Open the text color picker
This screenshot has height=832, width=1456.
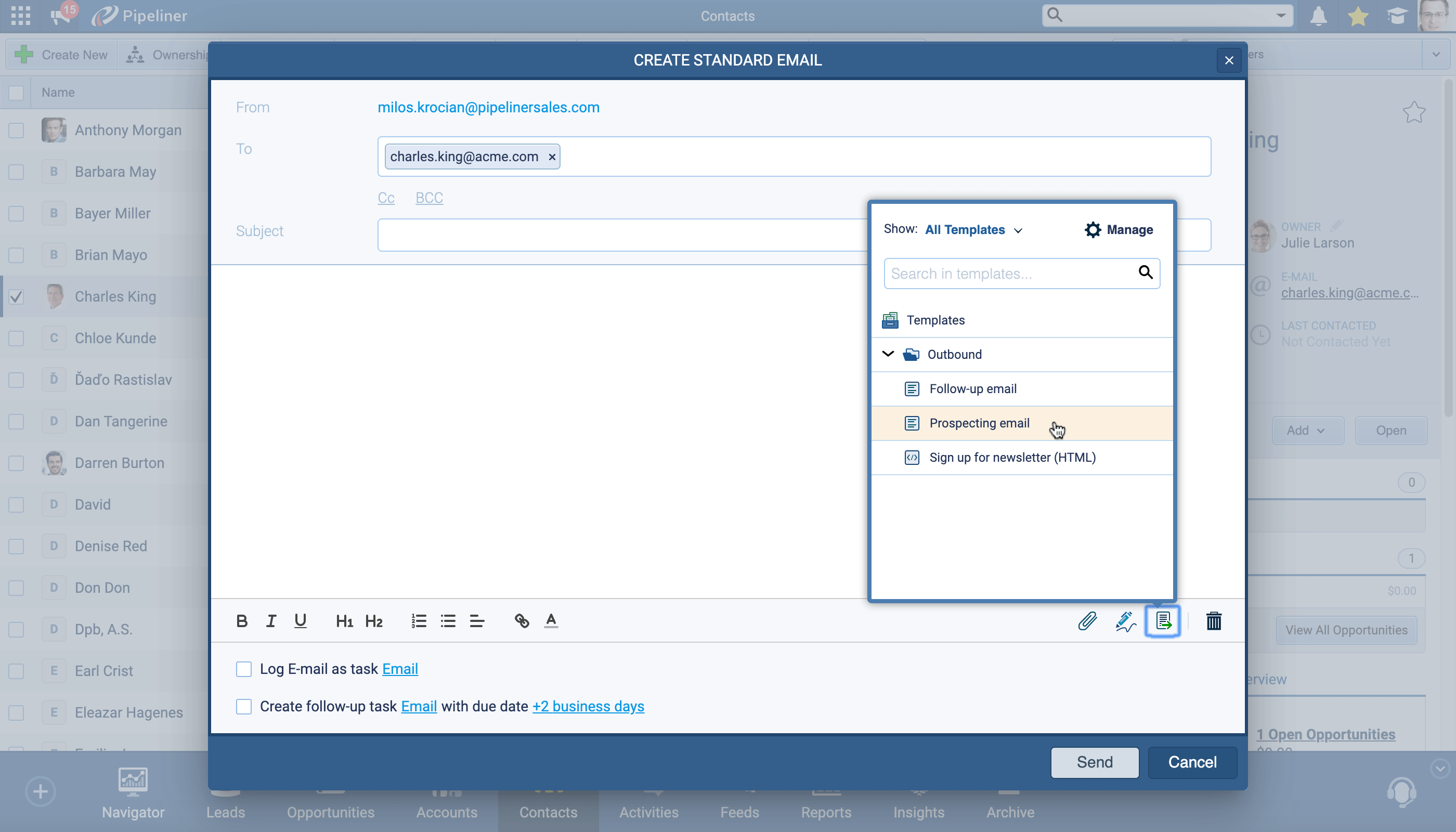tap(551, 620)
